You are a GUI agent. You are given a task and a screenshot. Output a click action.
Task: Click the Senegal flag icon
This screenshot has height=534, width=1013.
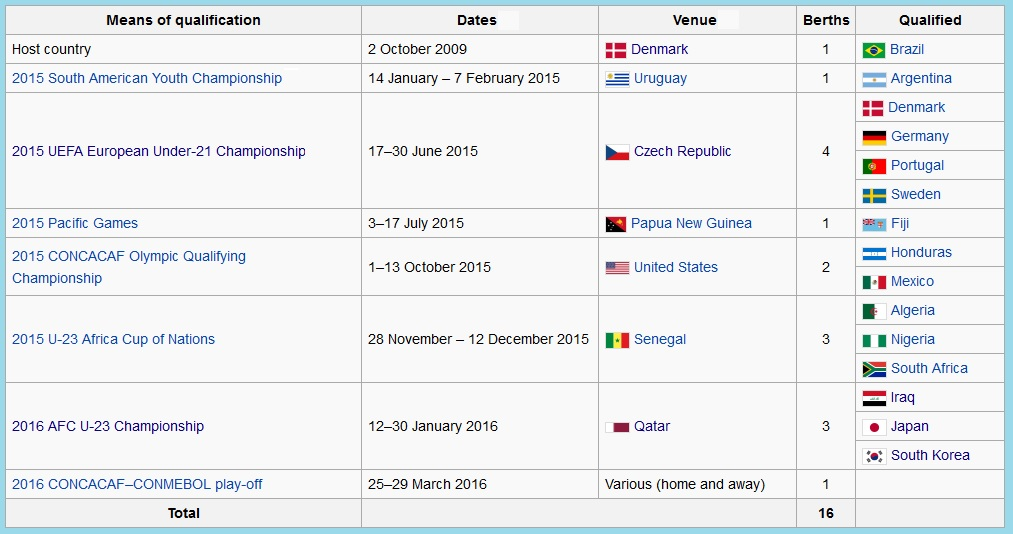tap(617, 340)
